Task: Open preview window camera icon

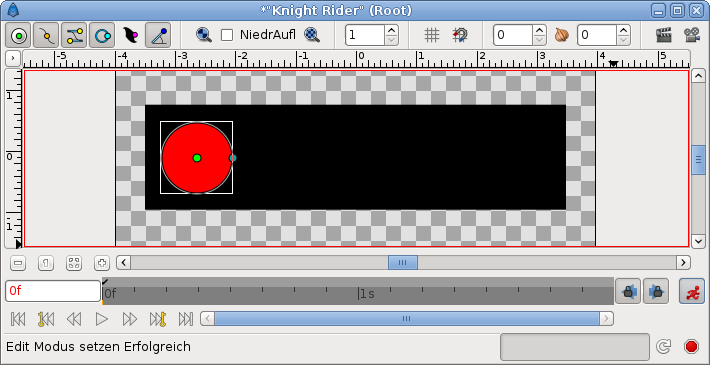Action: click(x=691, y=35)
